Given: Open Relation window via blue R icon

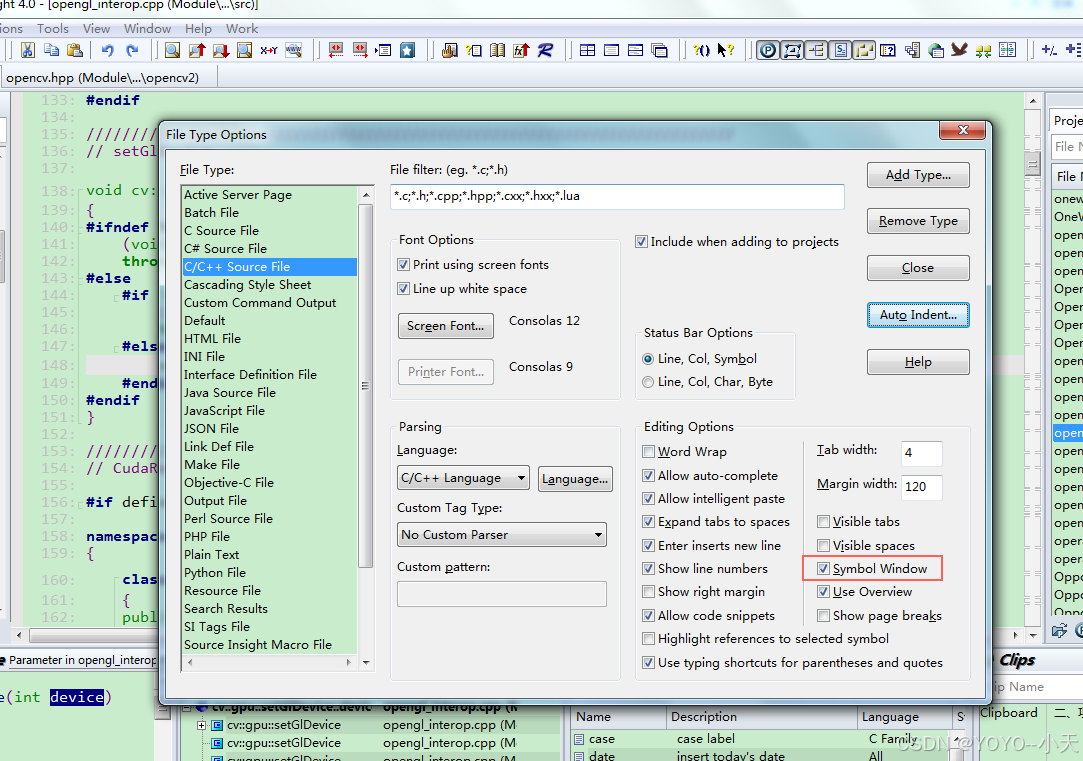Looking at the screenshot, I should click(x=546, y=50).
